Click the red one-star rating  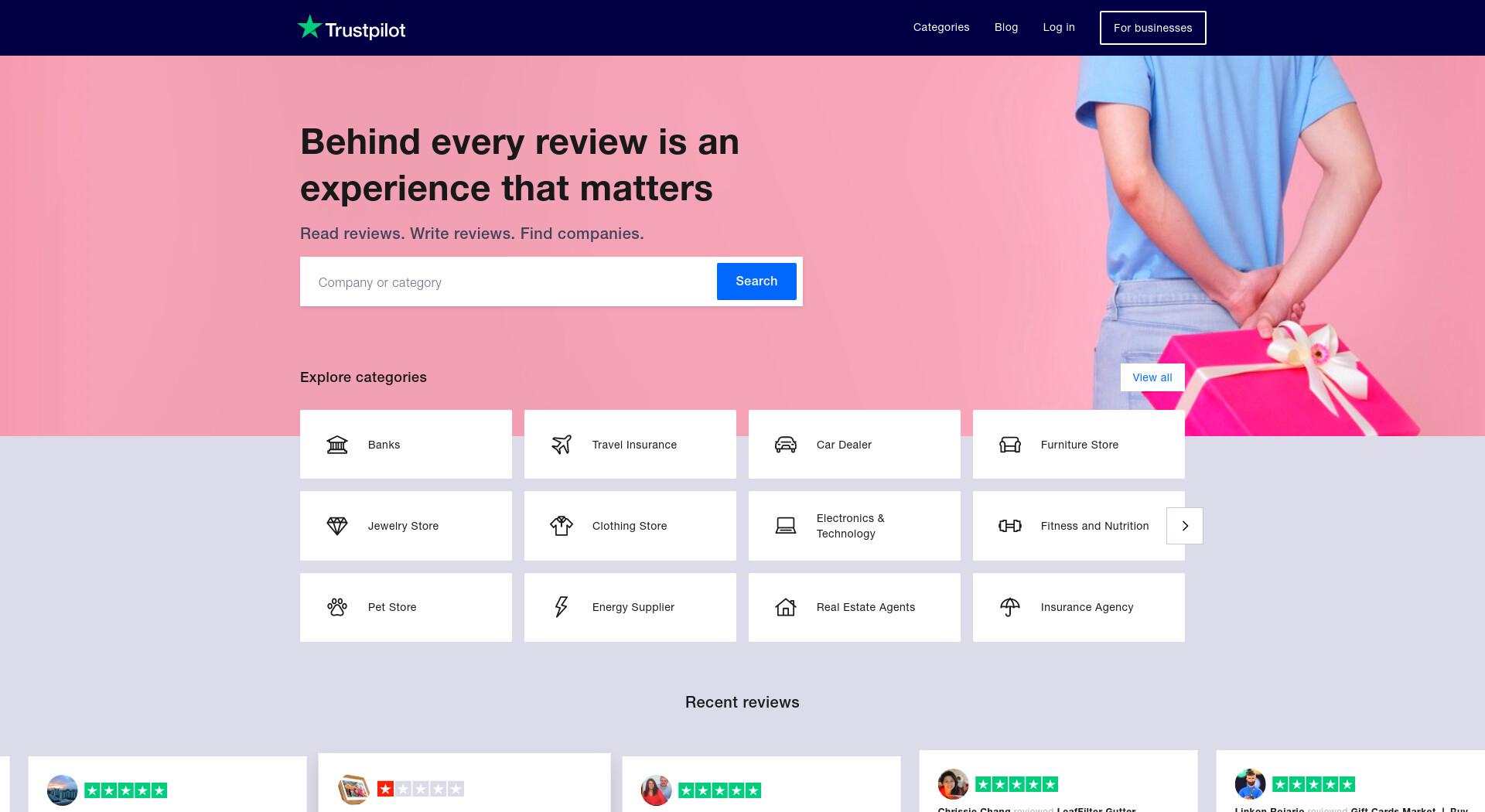pyautogui.click(x=420, y=789)
